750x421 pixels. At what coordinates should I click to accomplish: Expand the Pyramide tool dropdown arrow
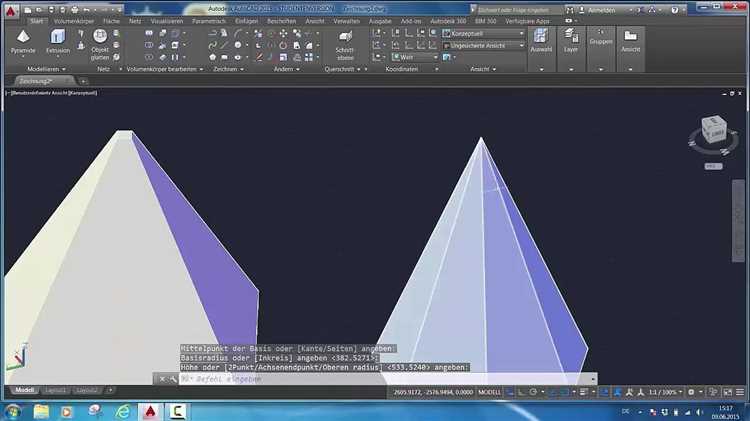click(x=22, y=57)
